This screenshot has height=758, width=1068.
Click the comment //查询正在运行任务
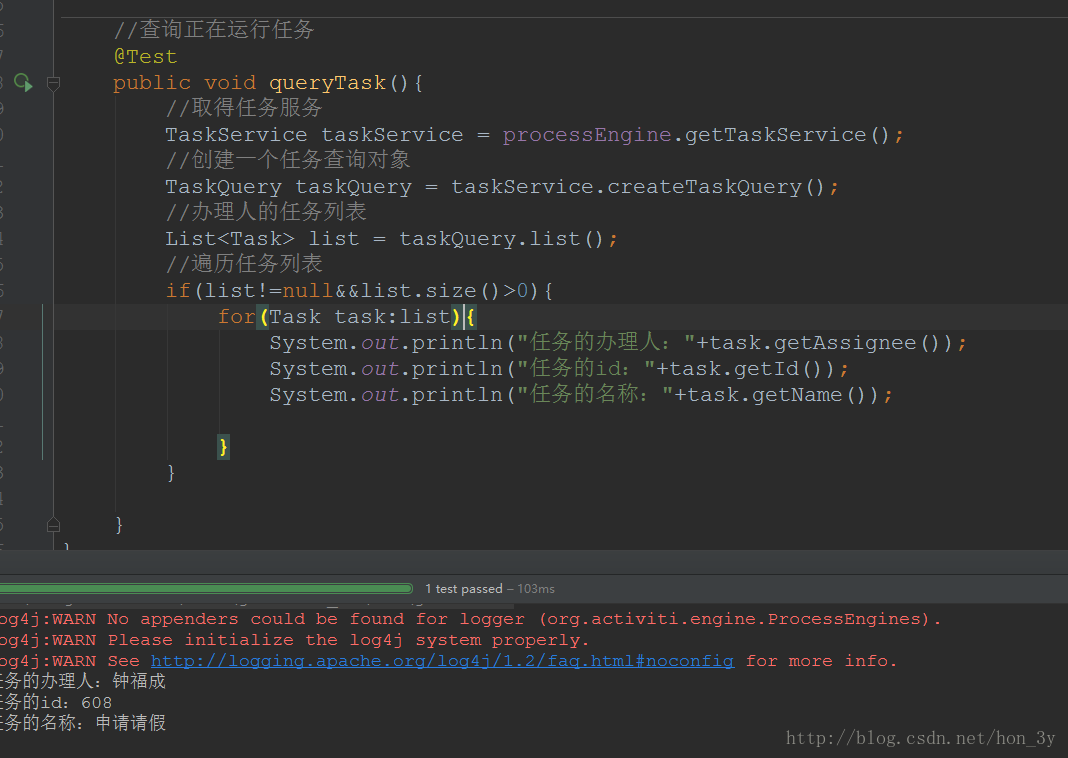214,30
